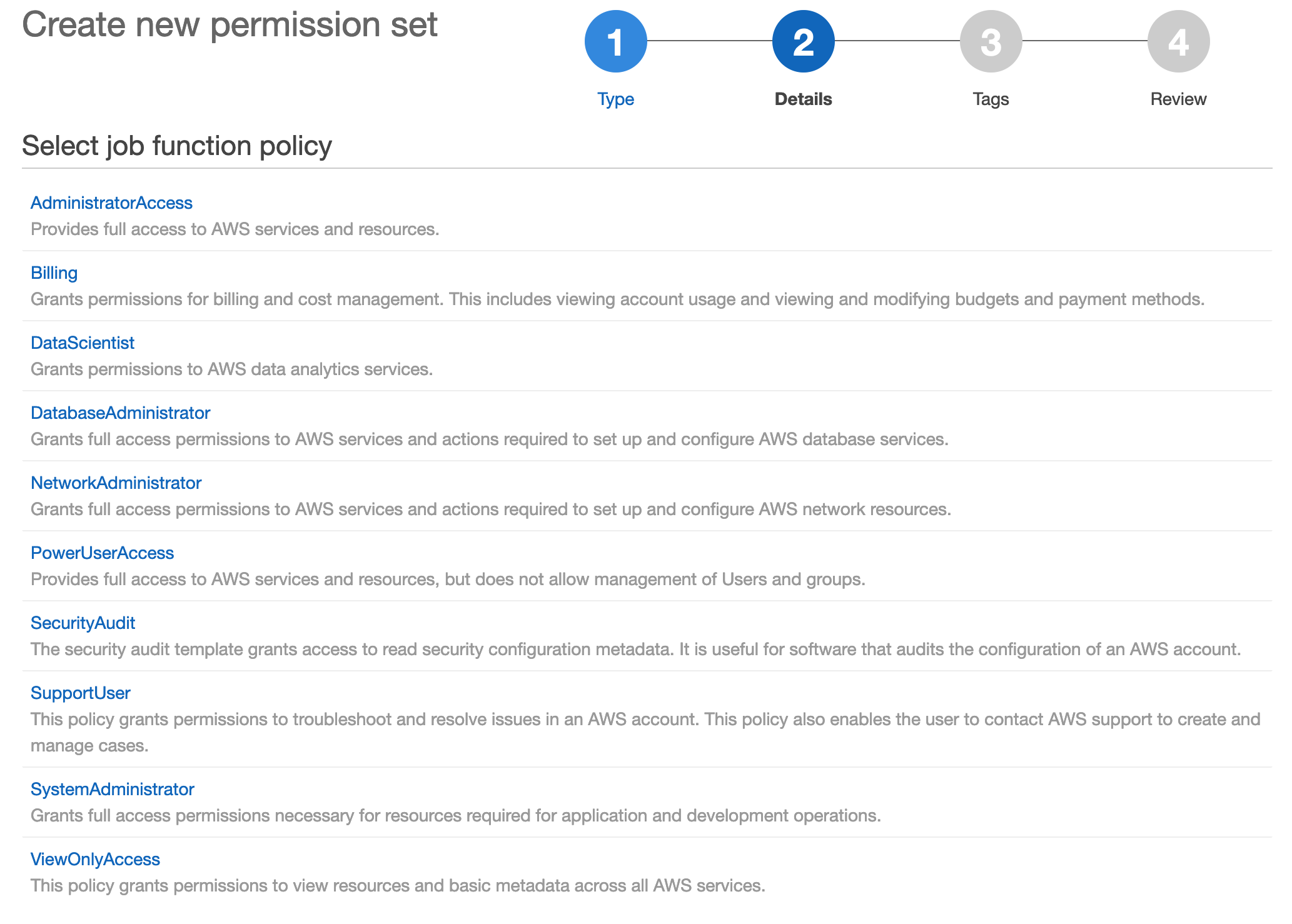
Task: Pick the PowerUserAccess policy
Action: pyautogui.click(x=103, y=553)
